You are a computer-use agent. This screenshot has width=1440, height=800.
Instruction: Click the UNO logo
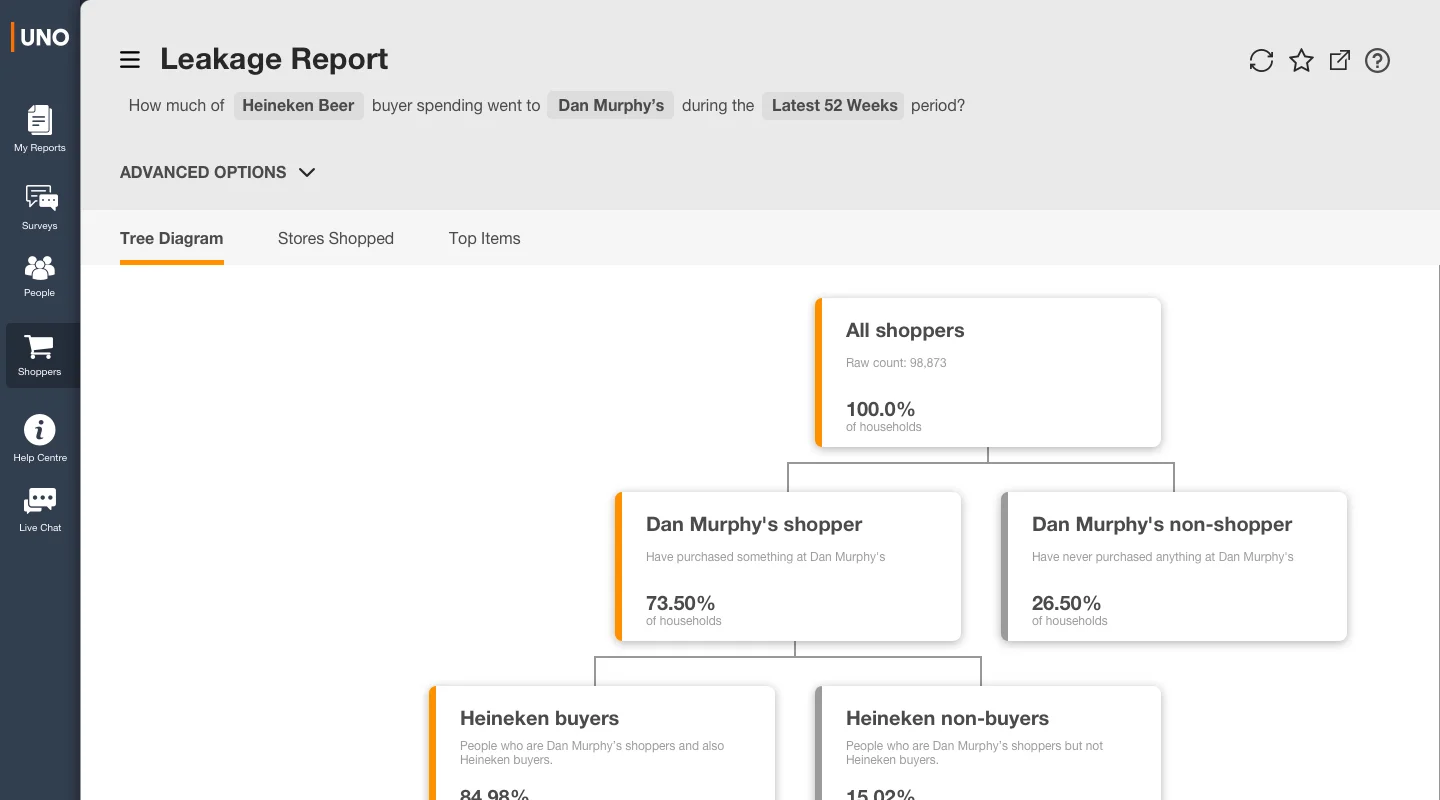[40, 37]
